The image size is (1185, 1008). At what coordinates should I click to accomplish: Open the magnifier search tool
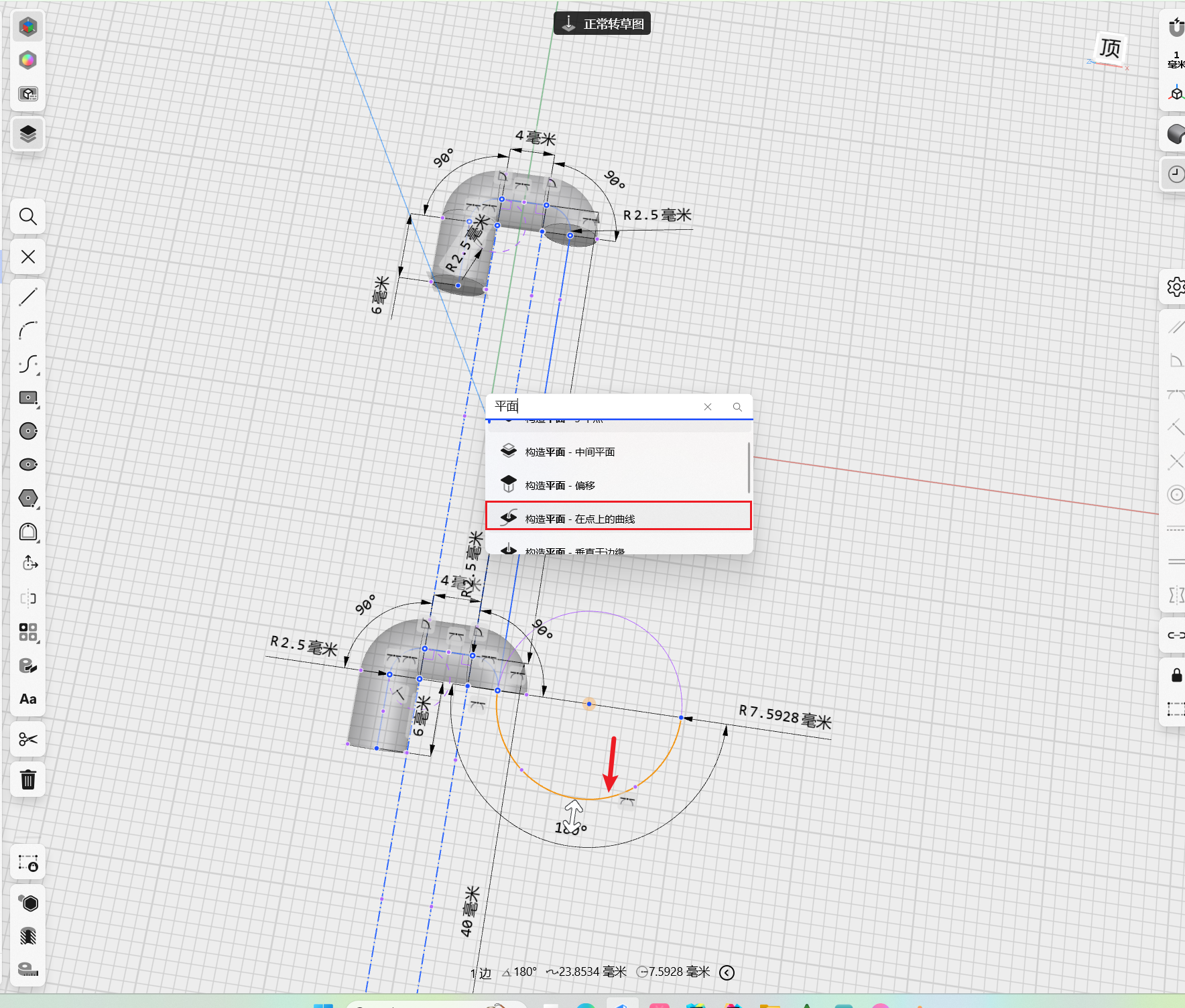tap(28, 216)
